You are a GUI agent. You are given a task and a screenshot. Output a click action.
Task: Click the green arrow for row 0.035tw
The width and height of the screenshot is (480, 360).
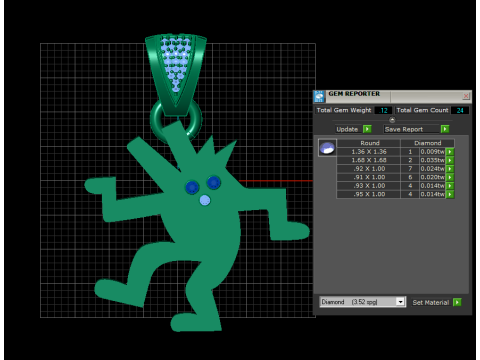450,160
